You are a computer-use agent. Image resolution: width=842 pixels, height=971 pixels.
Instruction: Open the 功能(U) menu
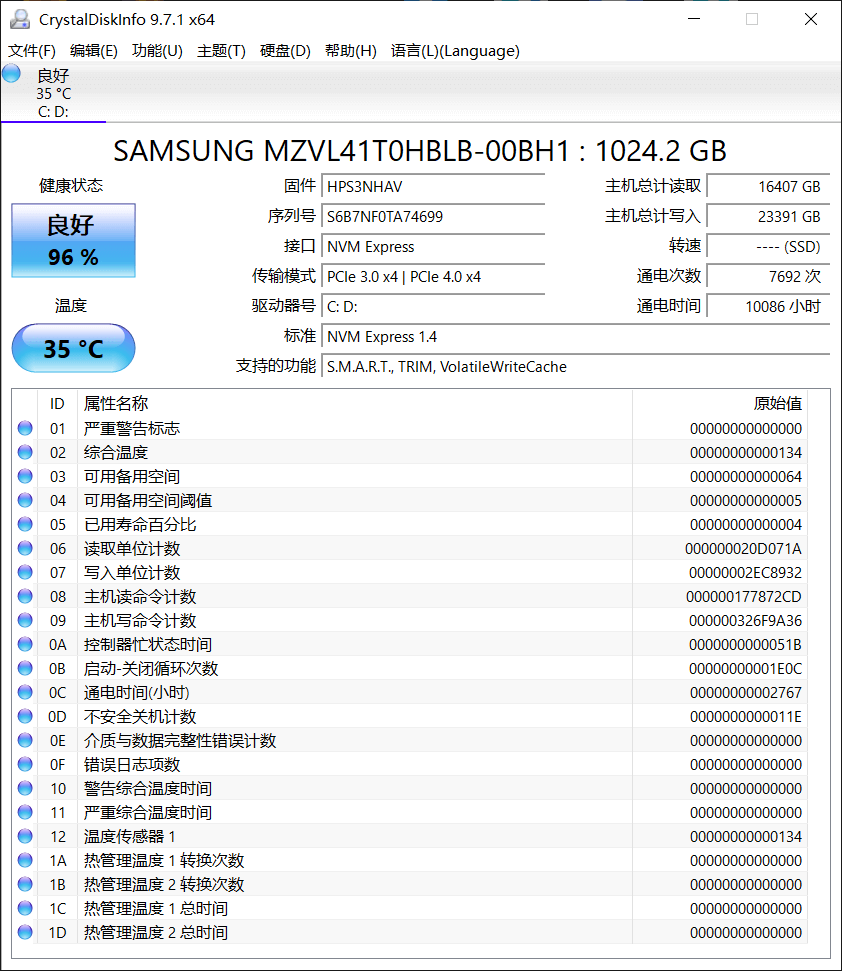pos(157,51)
